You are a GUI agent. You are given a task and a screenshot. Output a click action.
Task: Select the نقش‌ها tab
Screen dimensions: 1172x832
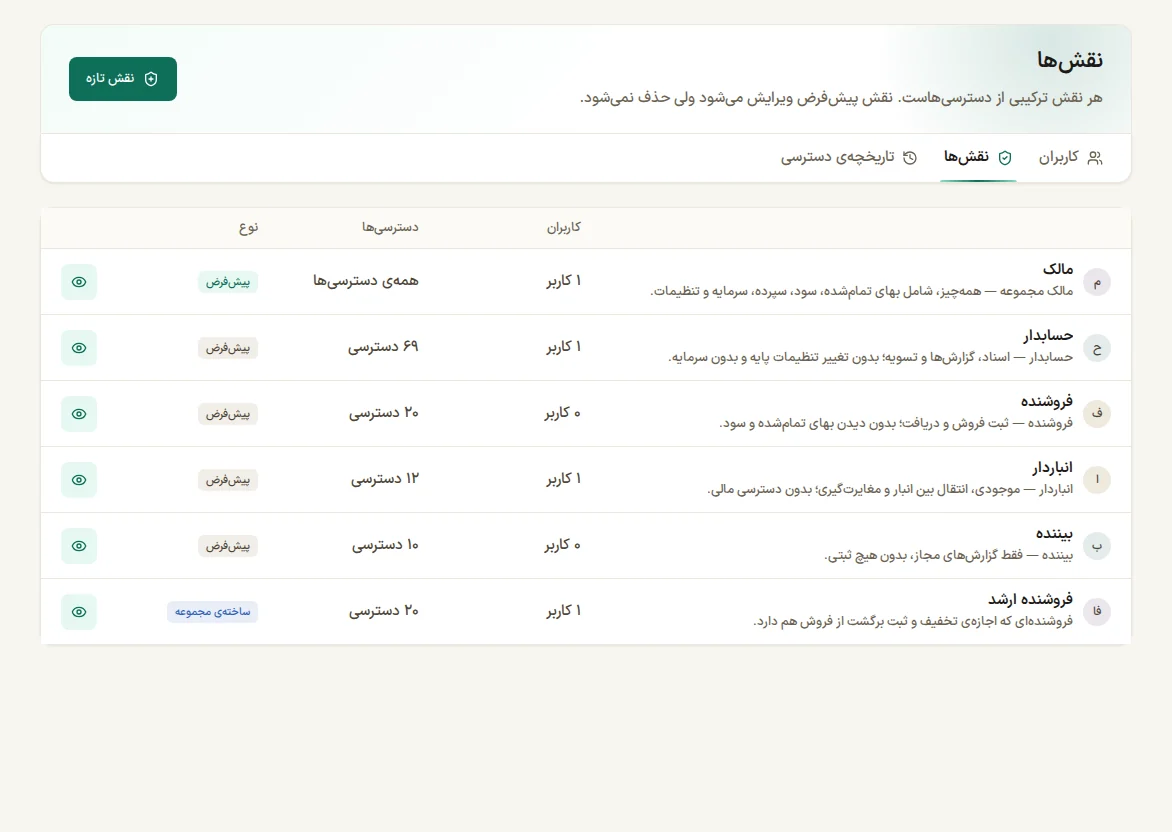(x=978, y=157)
